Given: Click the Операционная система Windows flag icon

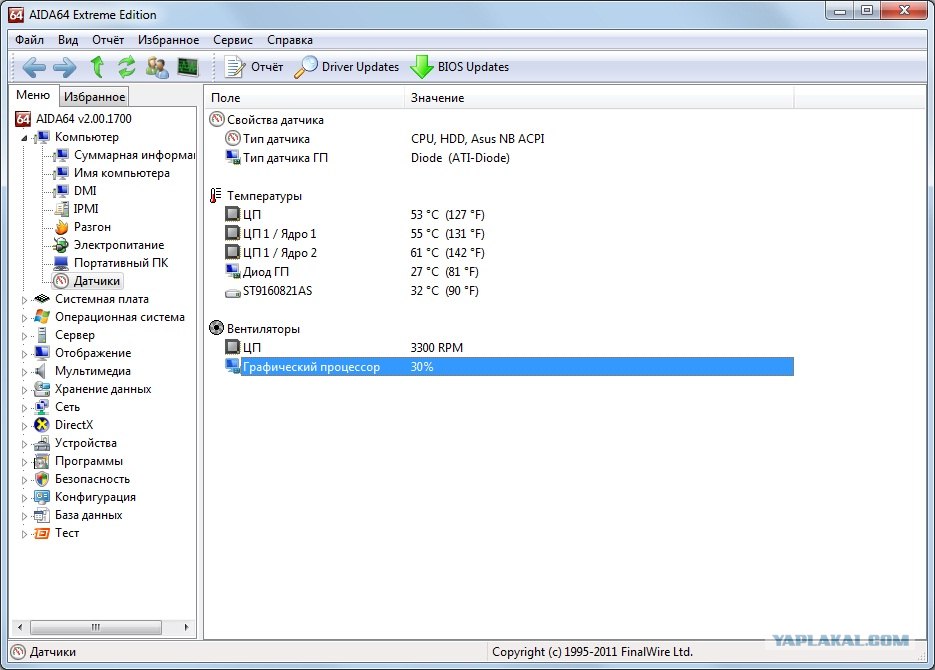Looking at the screenshot, I should point(42,317).
